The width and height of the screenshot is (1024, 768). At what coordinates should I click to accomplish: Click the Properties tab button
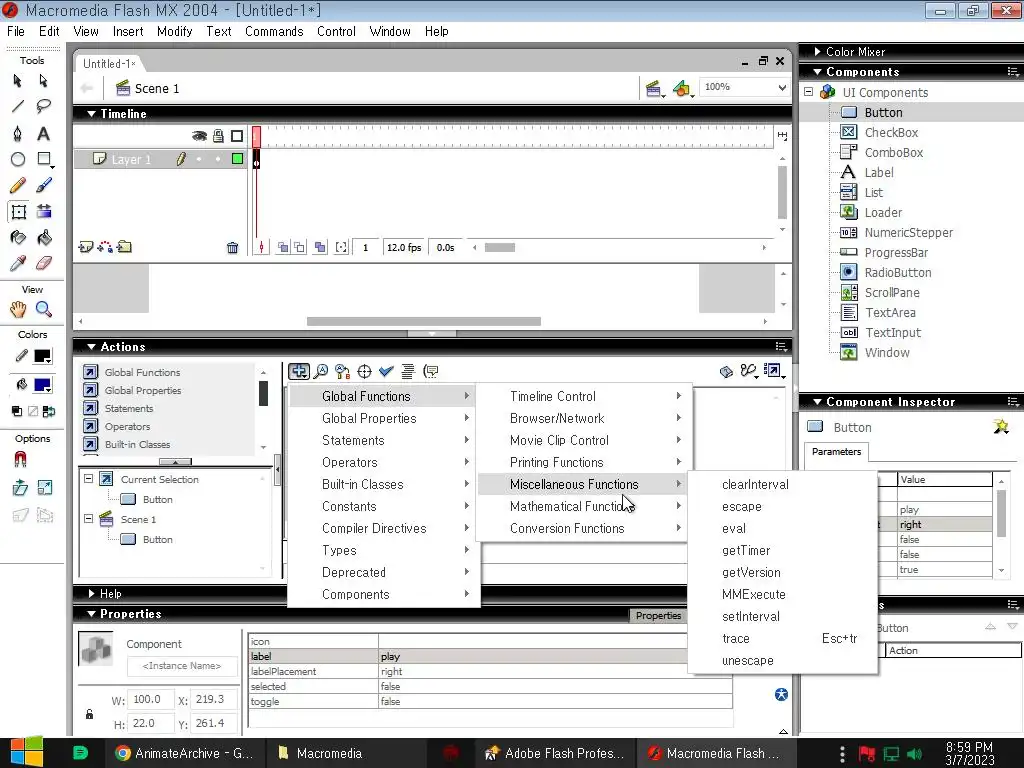coord(658,615)
